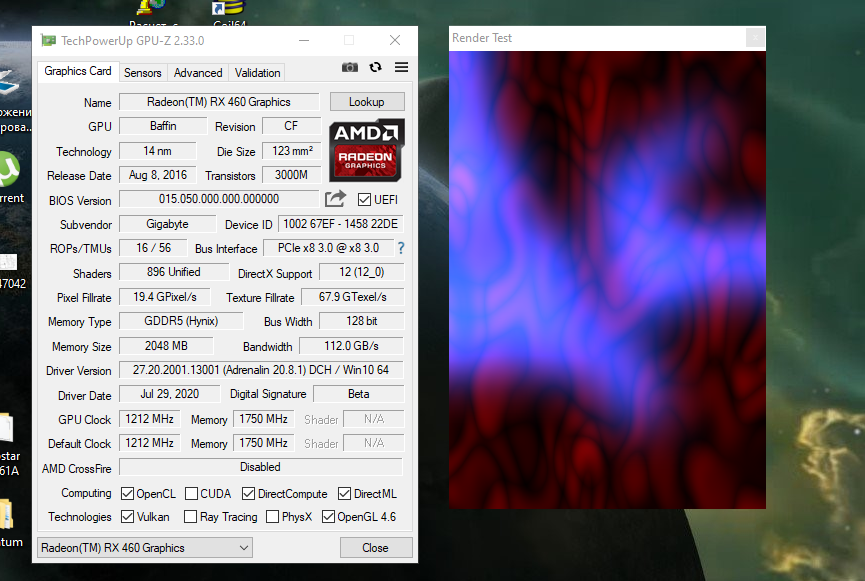Screen dimensions: 865x581
Task: Click the Revision CF field
Action: coord(292,126)
